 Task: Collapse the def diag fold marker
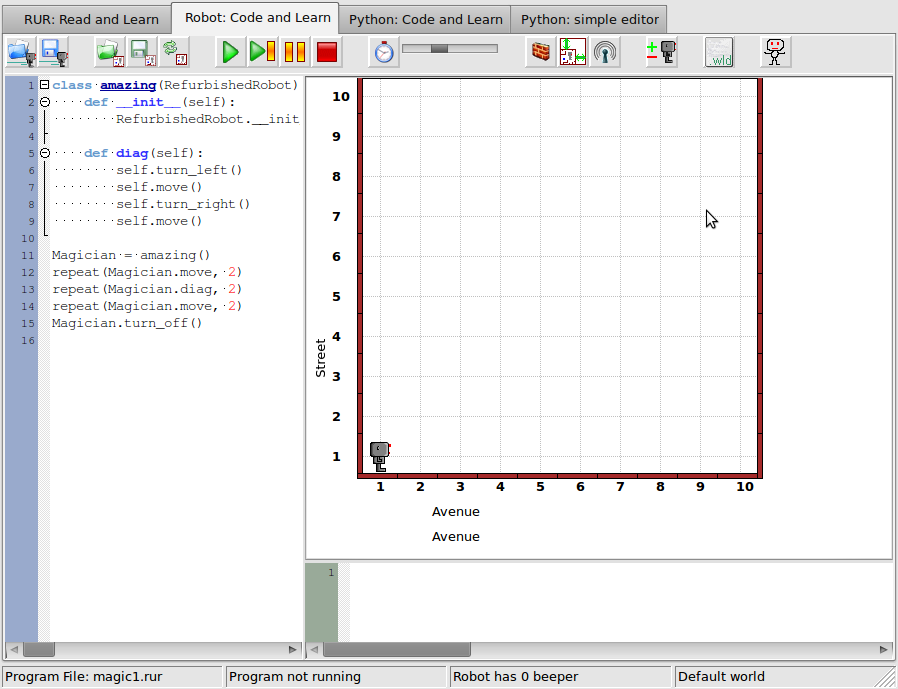(44, 153)
